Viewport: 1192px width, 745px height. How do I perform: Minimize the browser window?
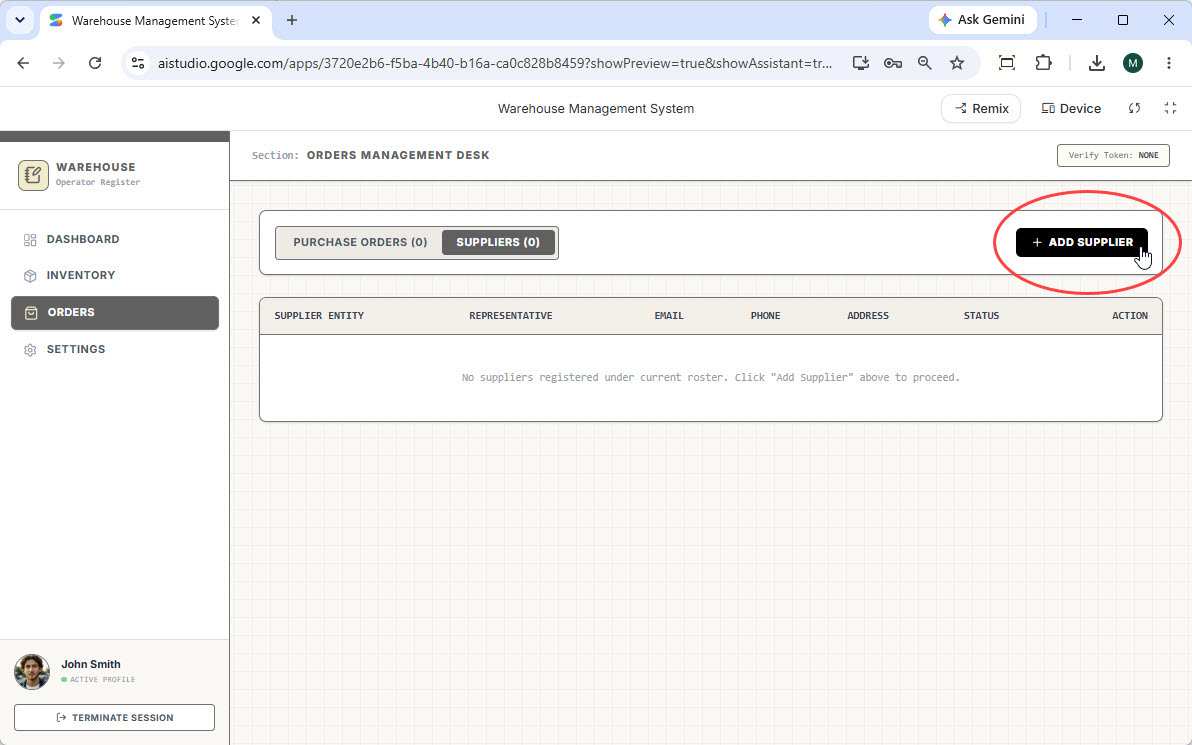click(1076, 21)
